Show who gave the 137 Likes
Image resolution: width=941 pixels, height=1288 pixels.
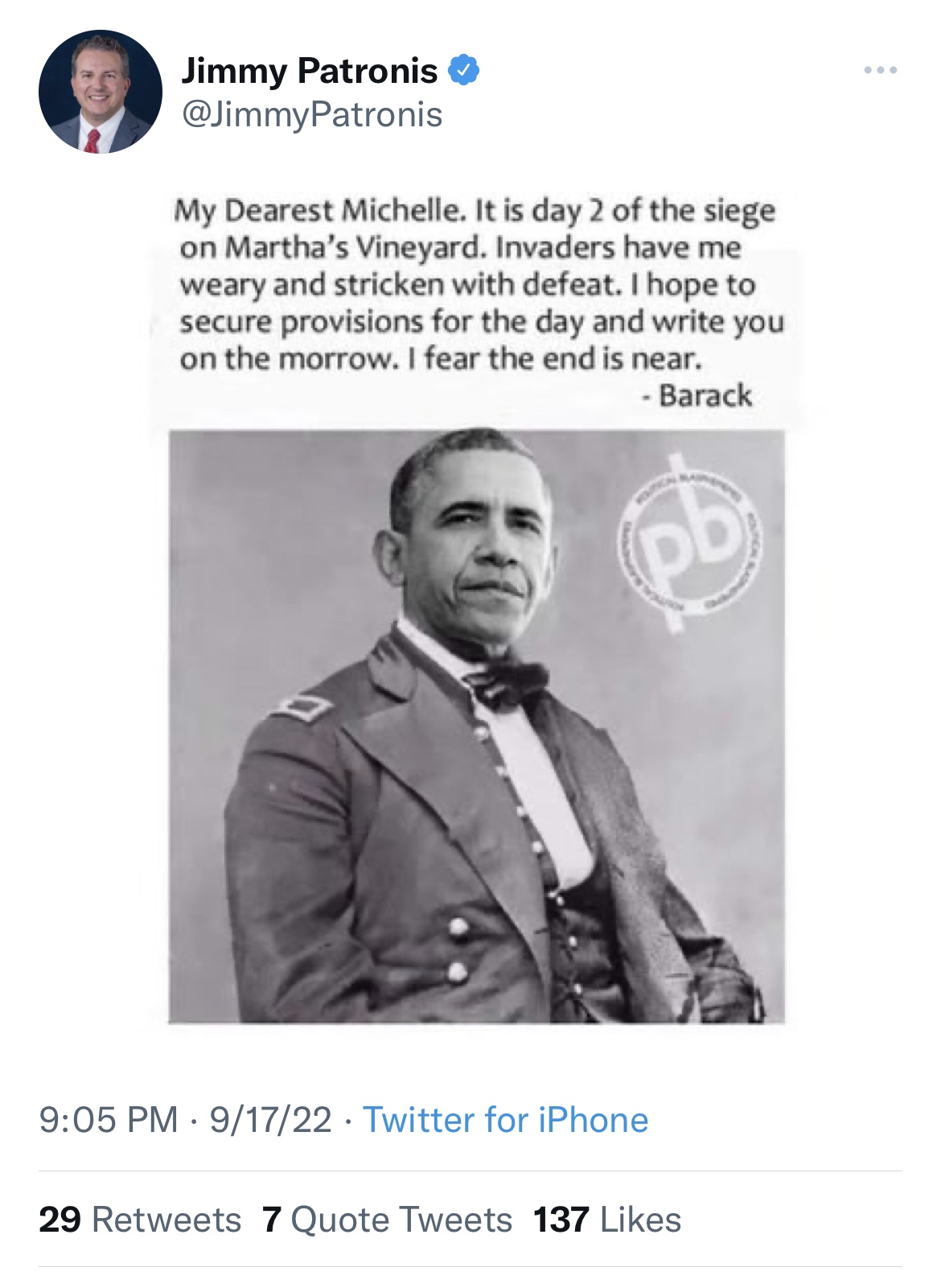tap(607, 1220)
